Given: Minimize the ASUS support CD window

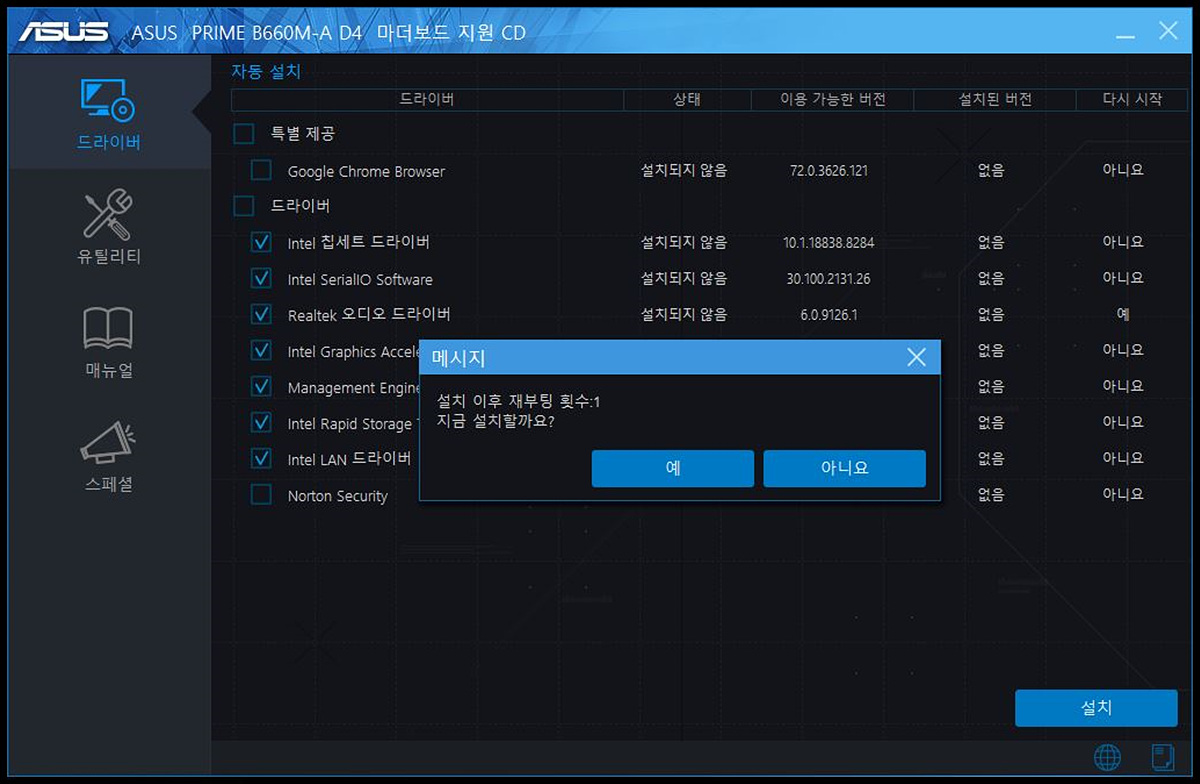Looking at the screenshot, I should pyautogui.click(x=1126, y=35).
